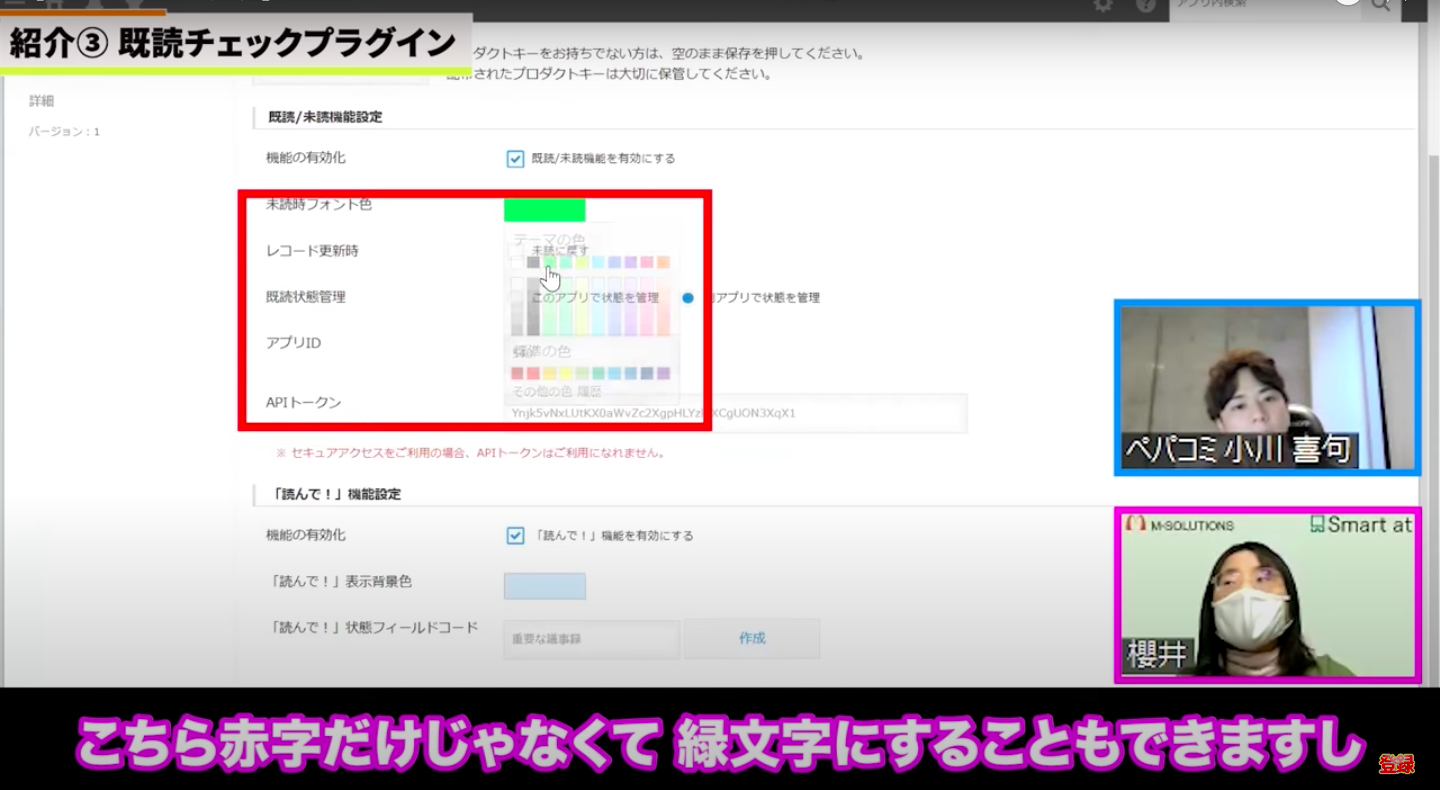
Task: Select the 別アプリで状態を管理 radio button
Action: (x=688, y=298)
